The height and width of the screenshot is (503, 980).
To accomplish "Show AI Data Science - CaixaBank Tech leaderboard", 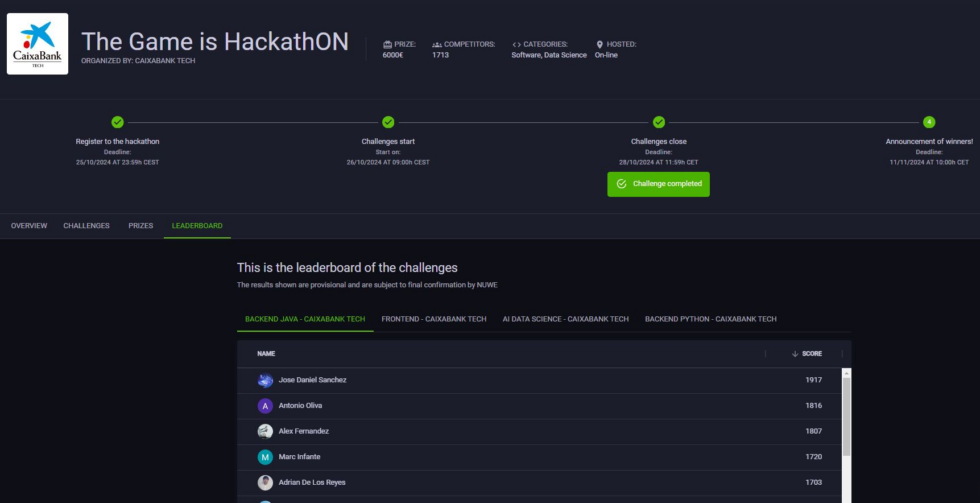I will [566, 319].
